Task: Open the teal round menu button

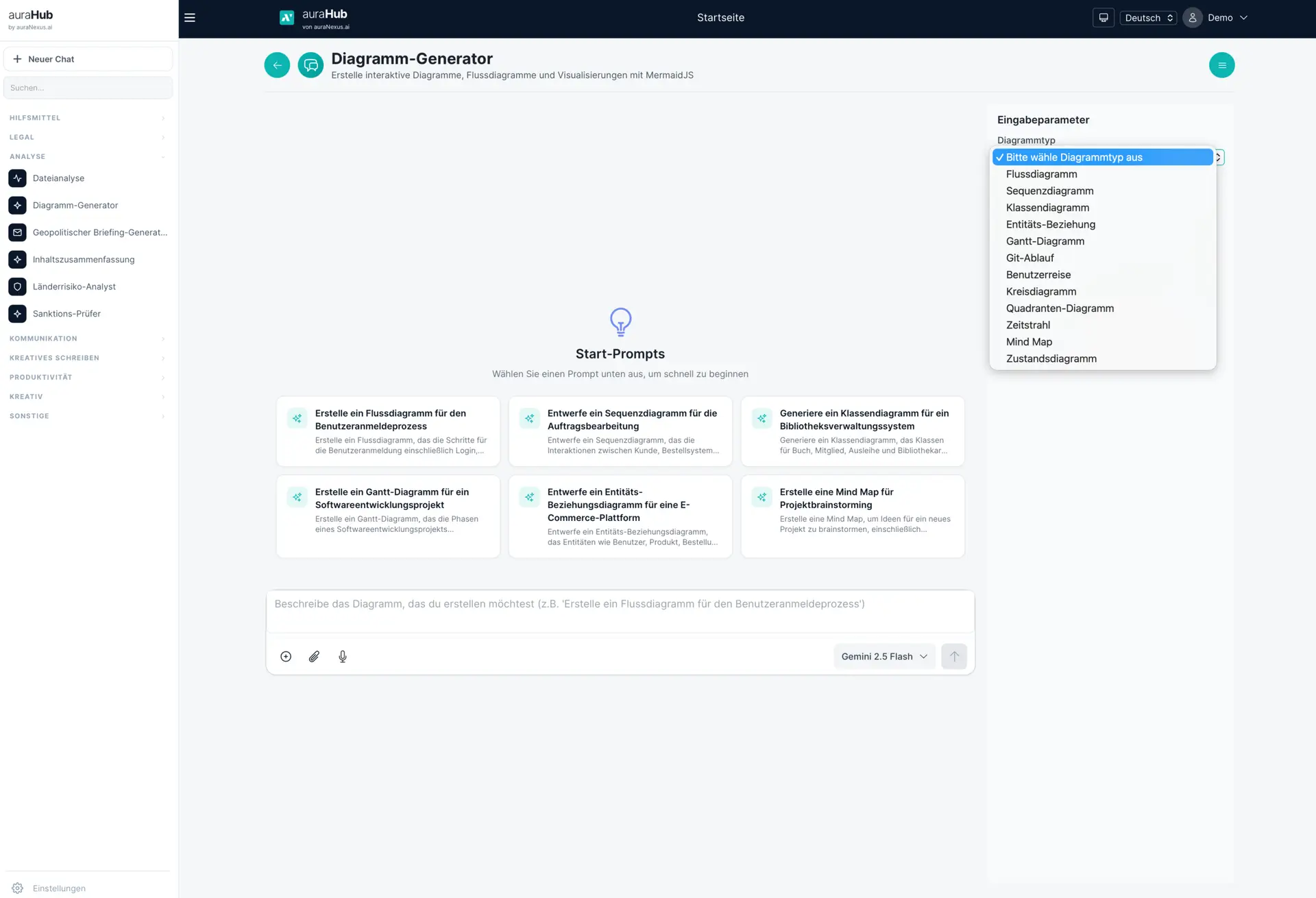Action: coord(1221,65)
